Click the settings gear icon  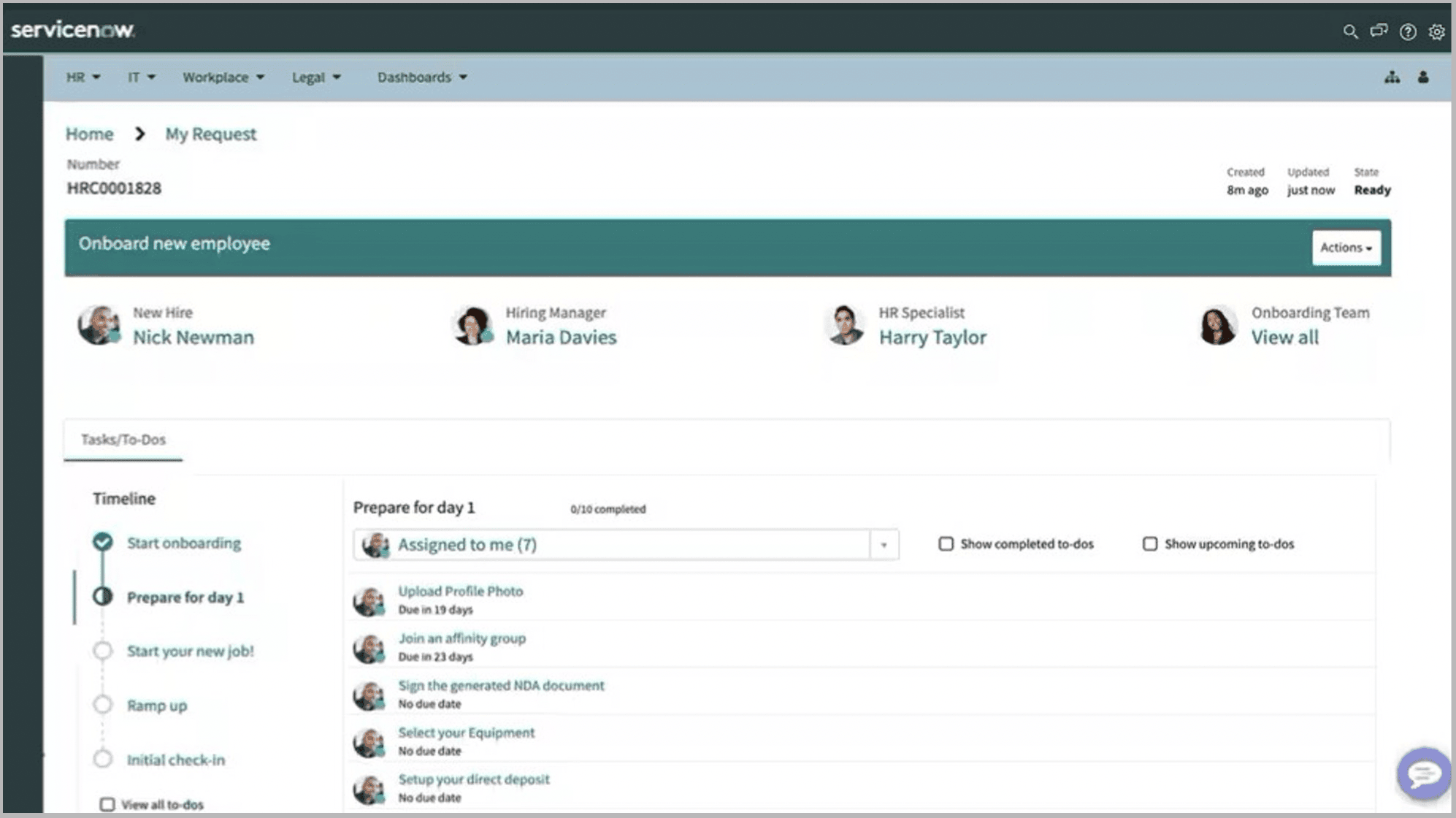[1436, 31]
